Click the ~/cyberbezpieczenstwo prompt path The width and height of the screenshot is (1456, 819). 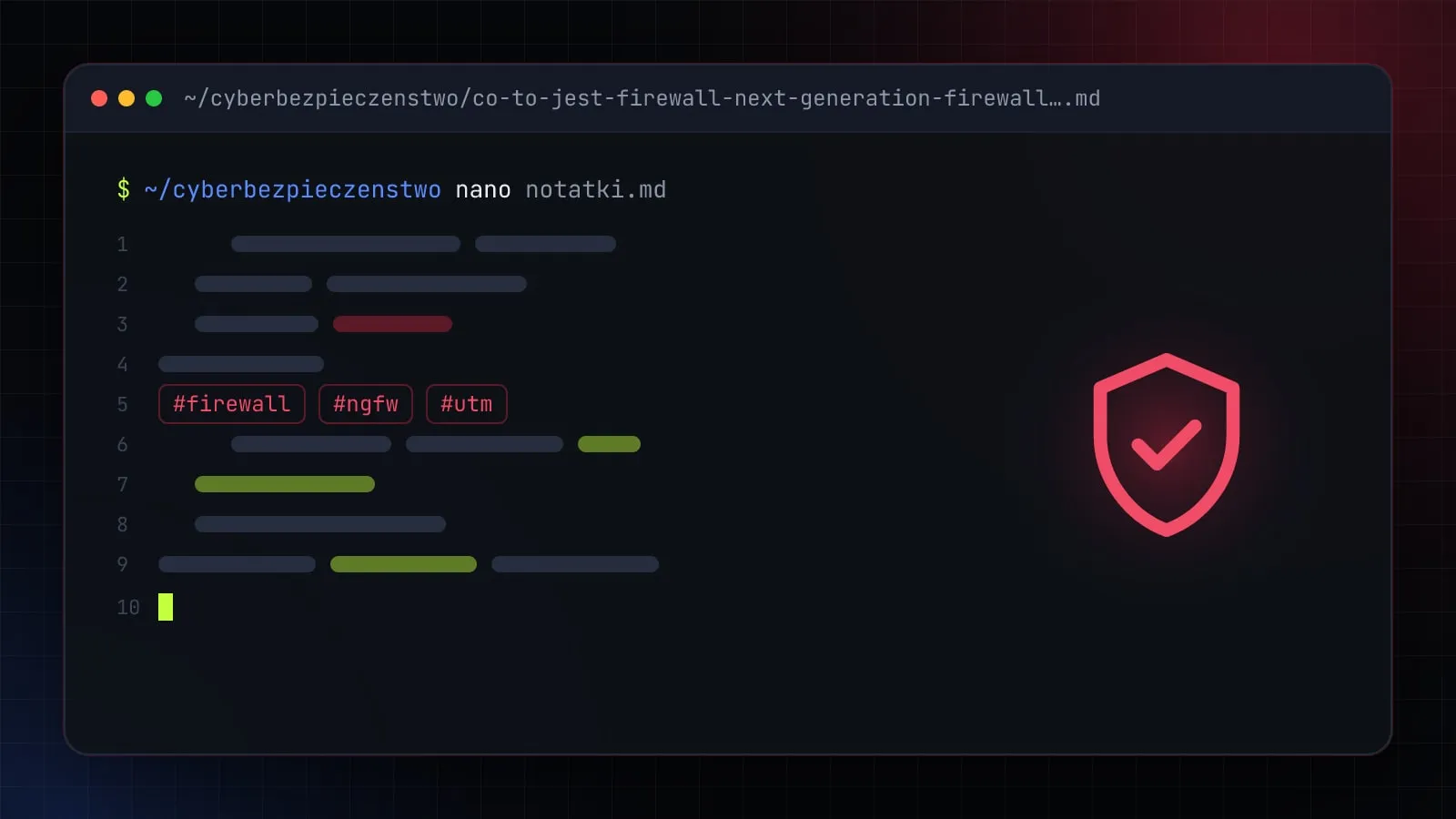click(x=293, y=189)
